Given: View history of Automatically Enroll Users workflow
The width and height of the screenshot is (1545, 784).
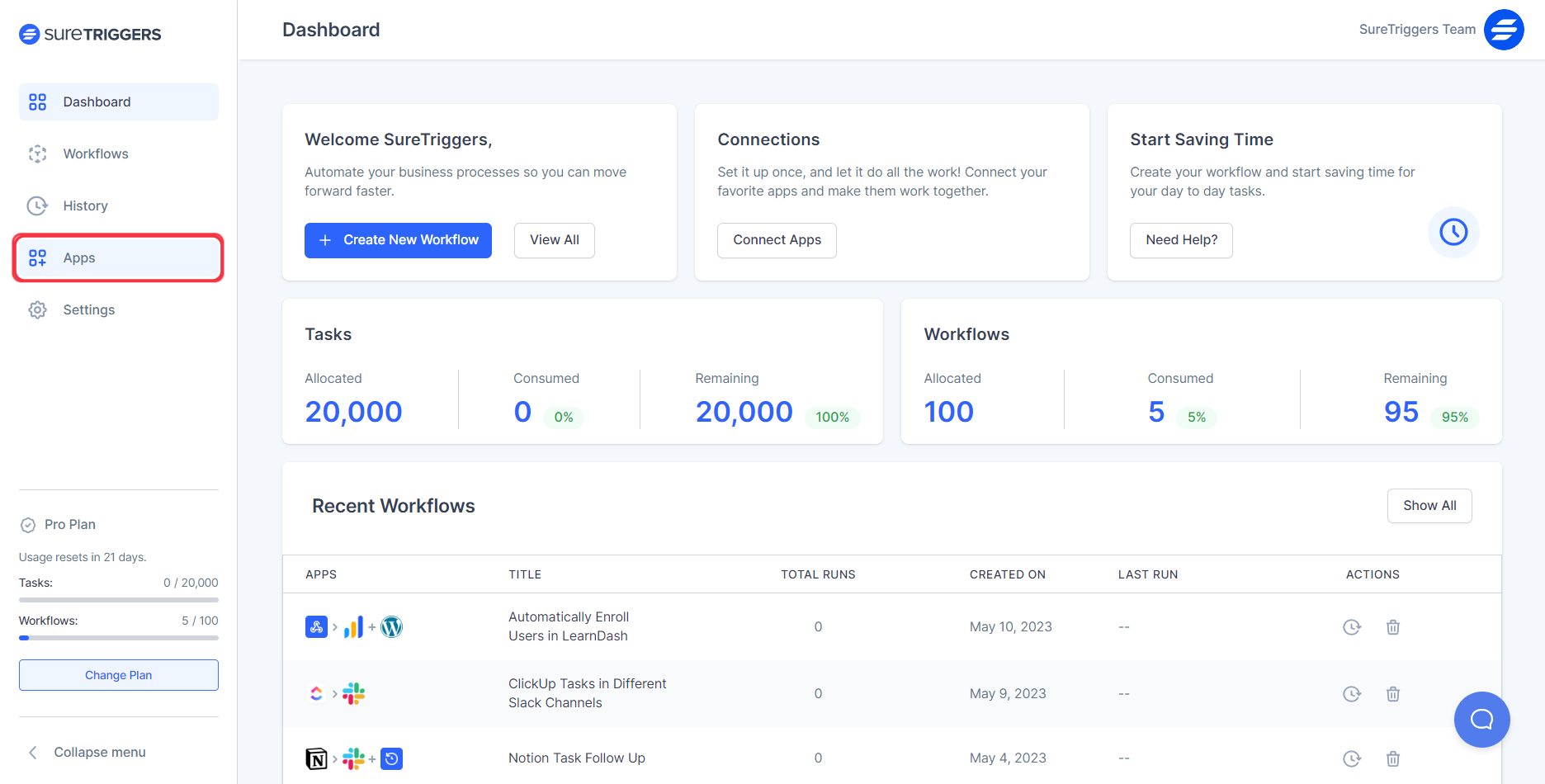Looking at the screenshot, I should (x=1351, y=627).
